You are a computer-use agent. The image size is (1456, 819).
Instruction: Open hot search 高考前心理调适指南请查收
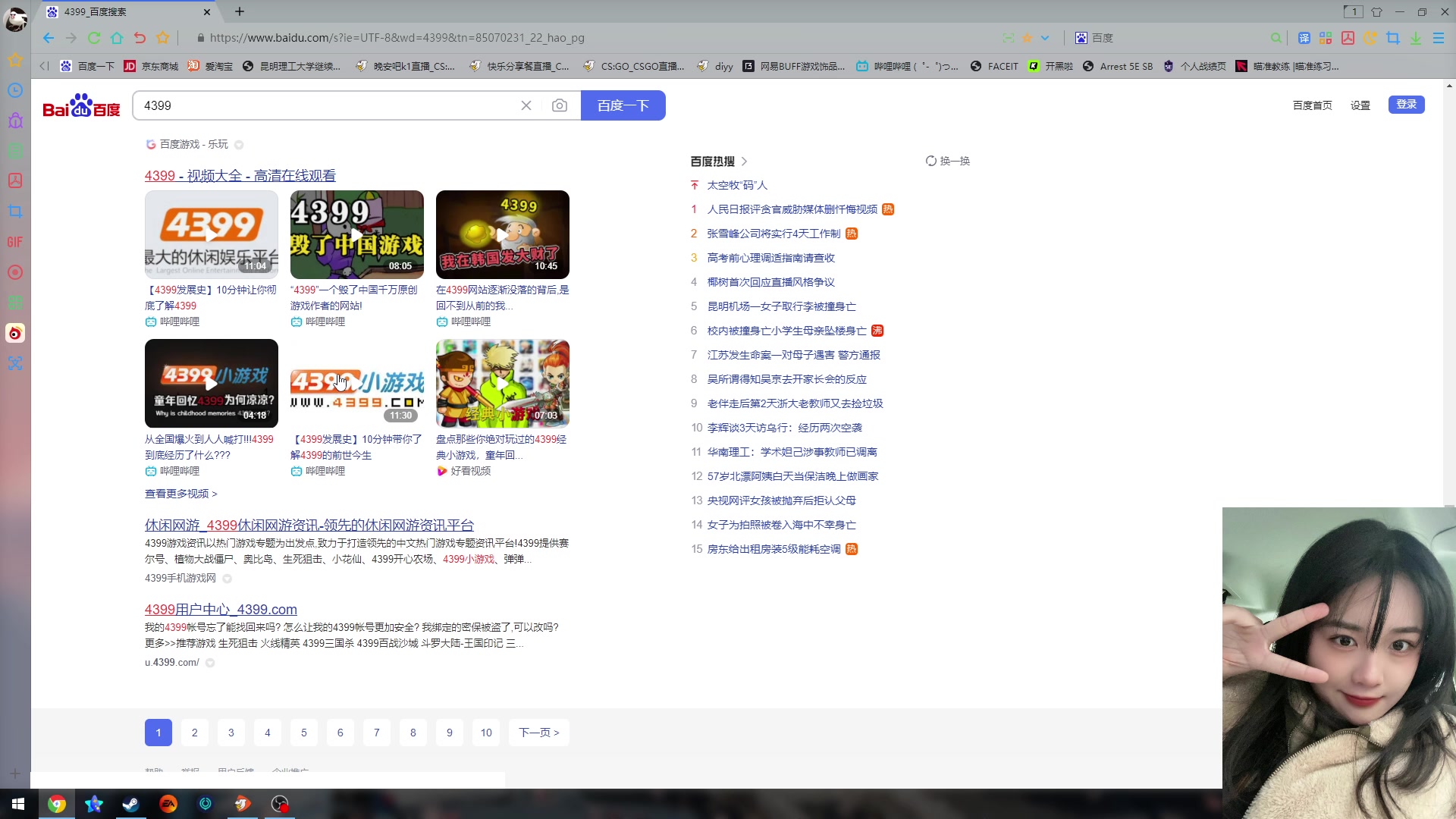[x=770, y=258]
